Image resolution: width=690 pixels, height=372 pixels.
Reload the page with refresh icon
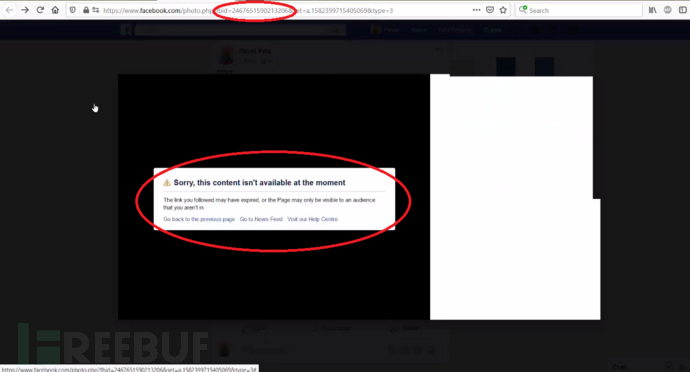tap(40, 10)
